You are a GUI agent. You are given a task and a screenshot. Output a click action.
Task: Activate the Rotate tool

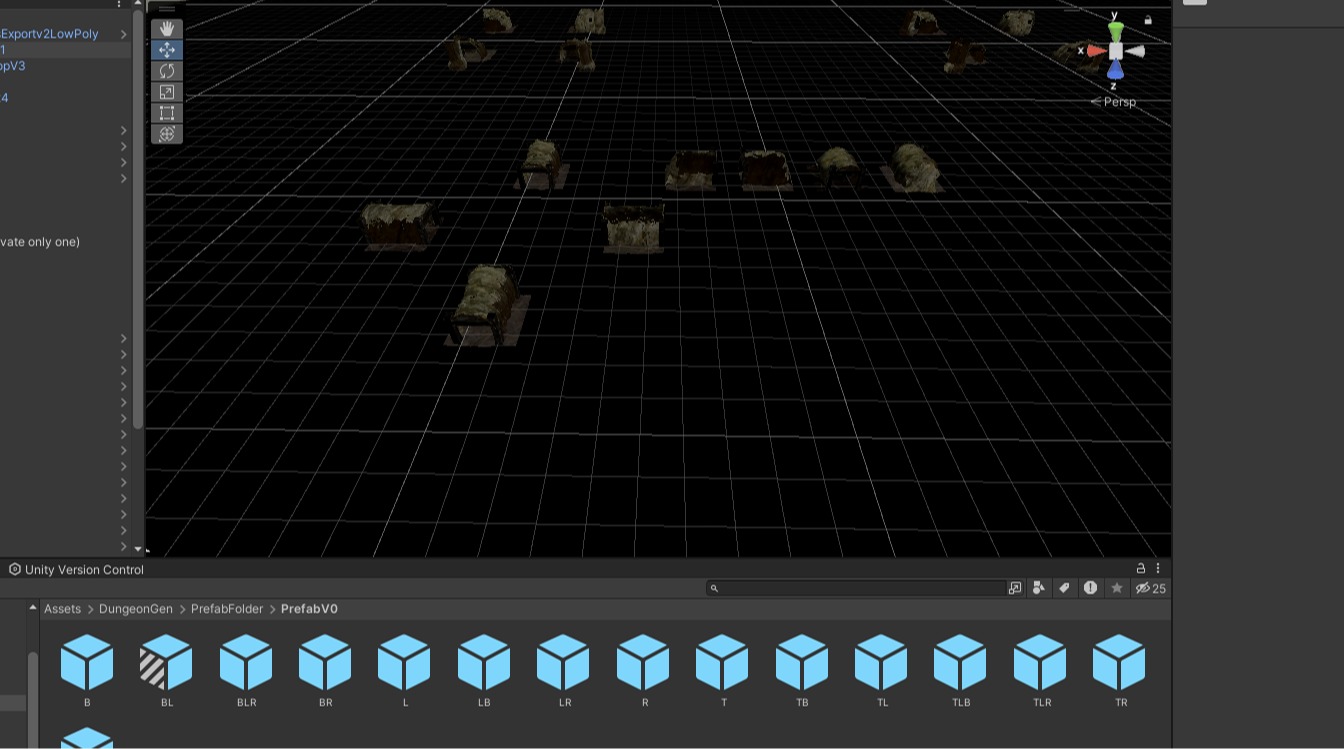point(166,70)
